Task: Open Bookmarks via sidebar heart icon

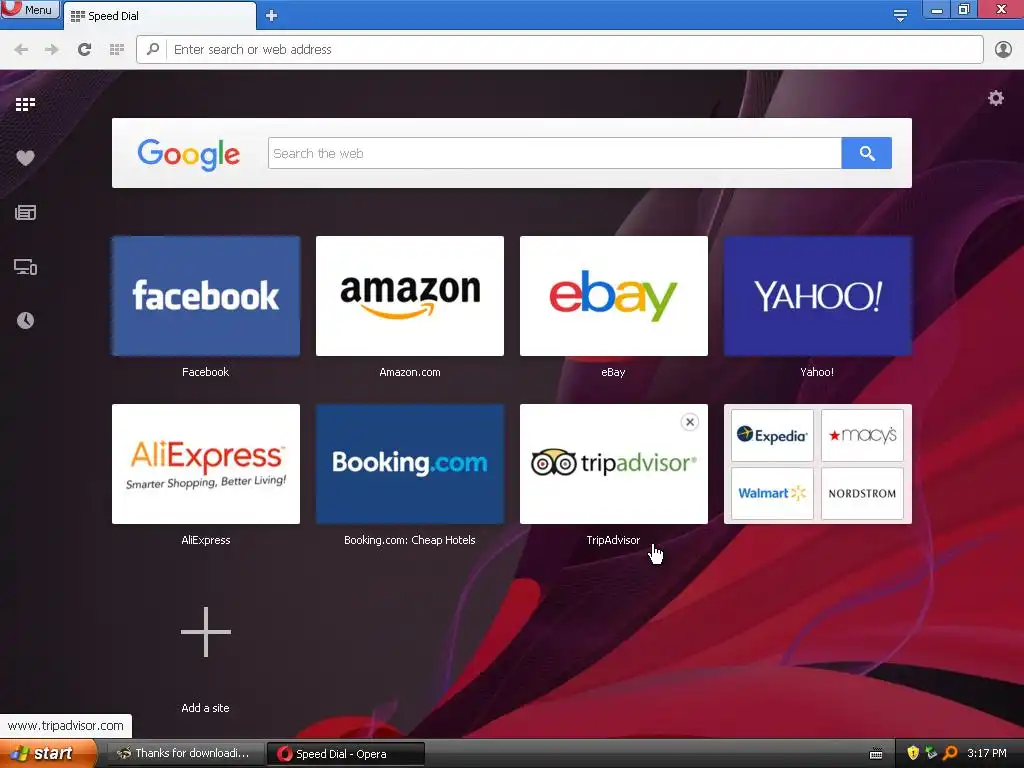Action: pos(25,158)
